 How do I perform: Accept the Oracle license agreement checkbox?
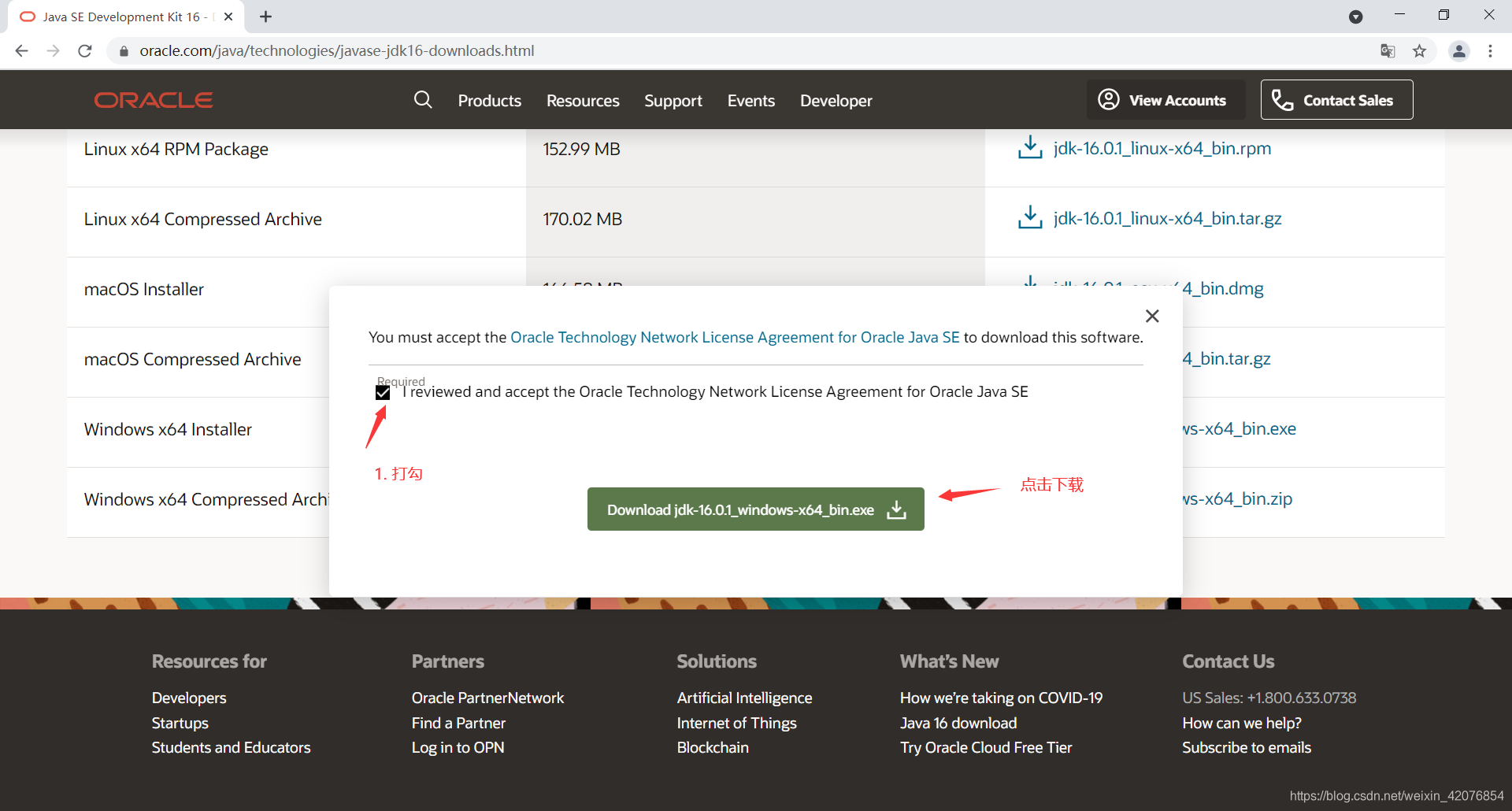[x=383, y=392]
